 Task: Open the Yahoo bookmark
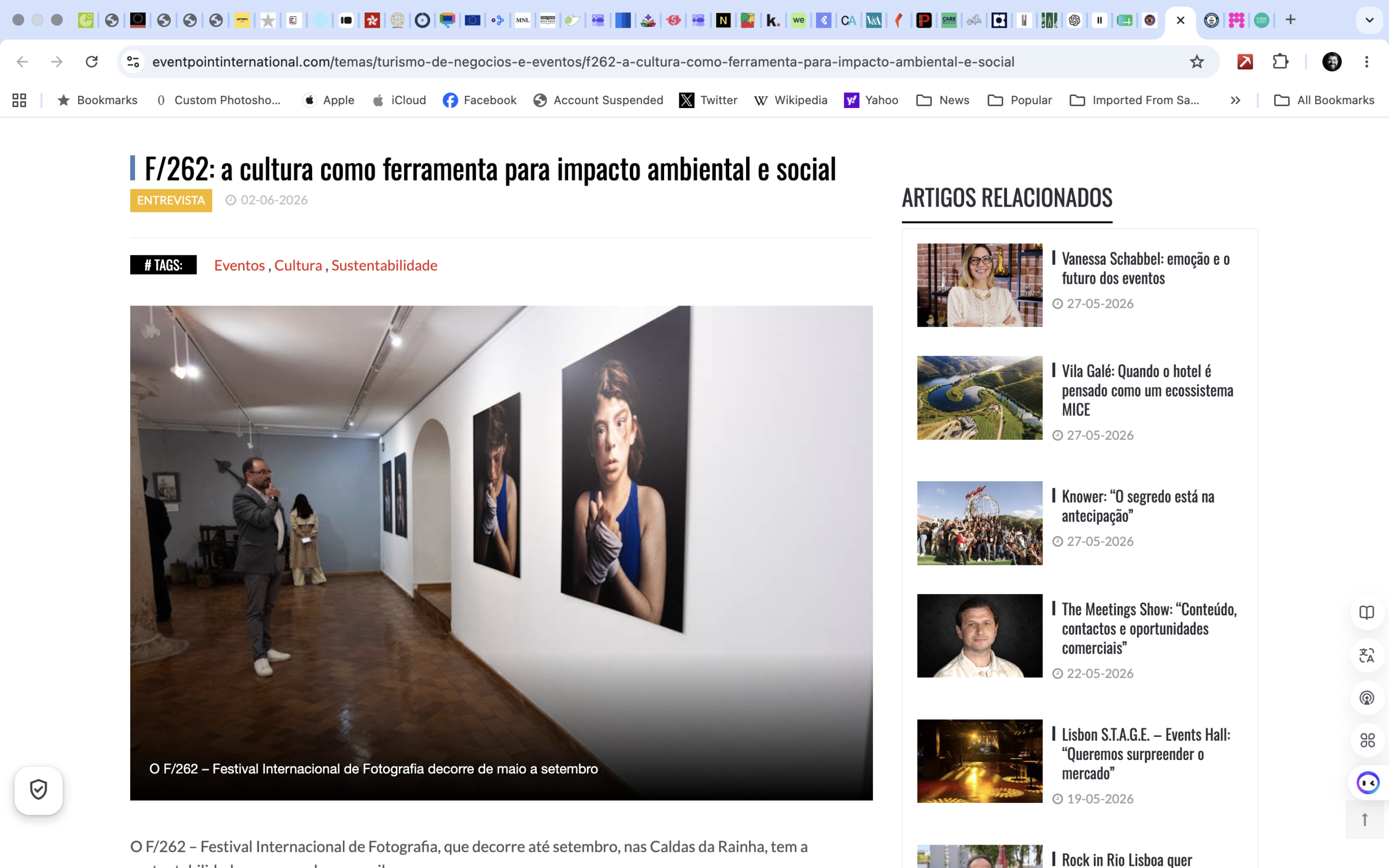point(871,100)
